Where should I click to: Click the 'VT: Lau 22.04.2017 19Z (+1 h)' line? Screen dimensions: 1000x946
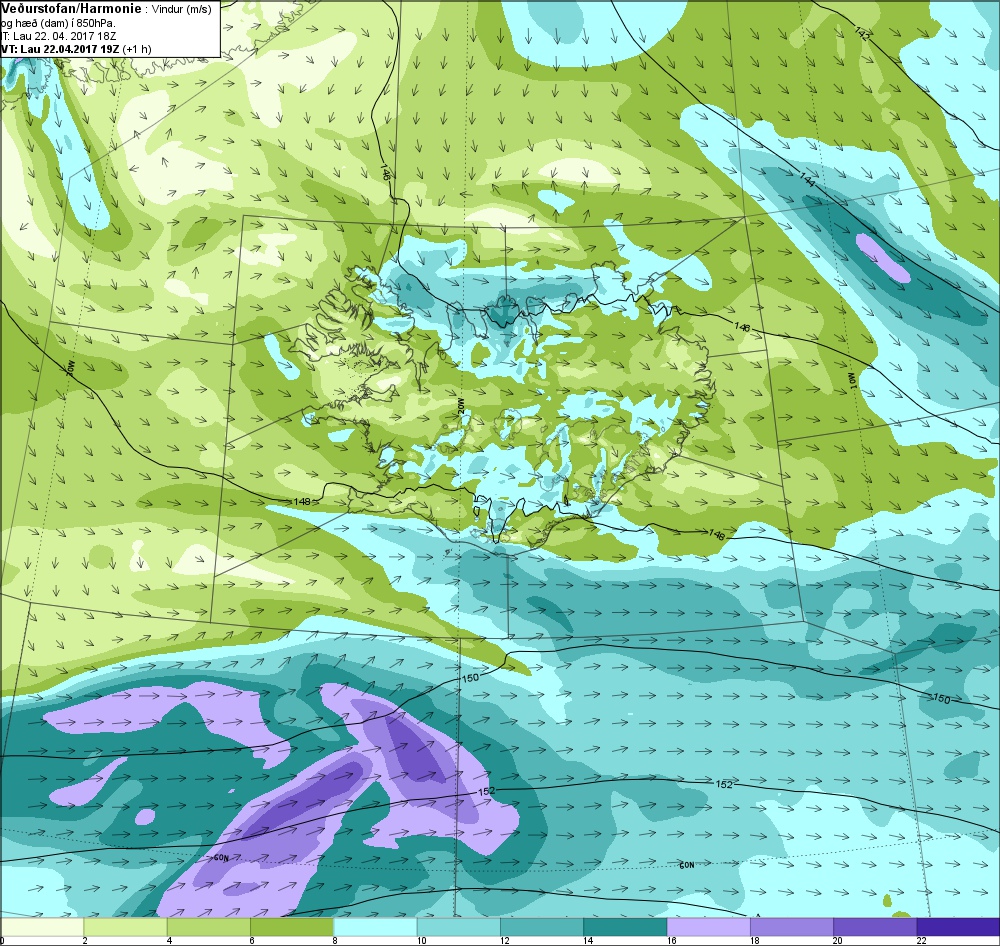tap(76, 48)
